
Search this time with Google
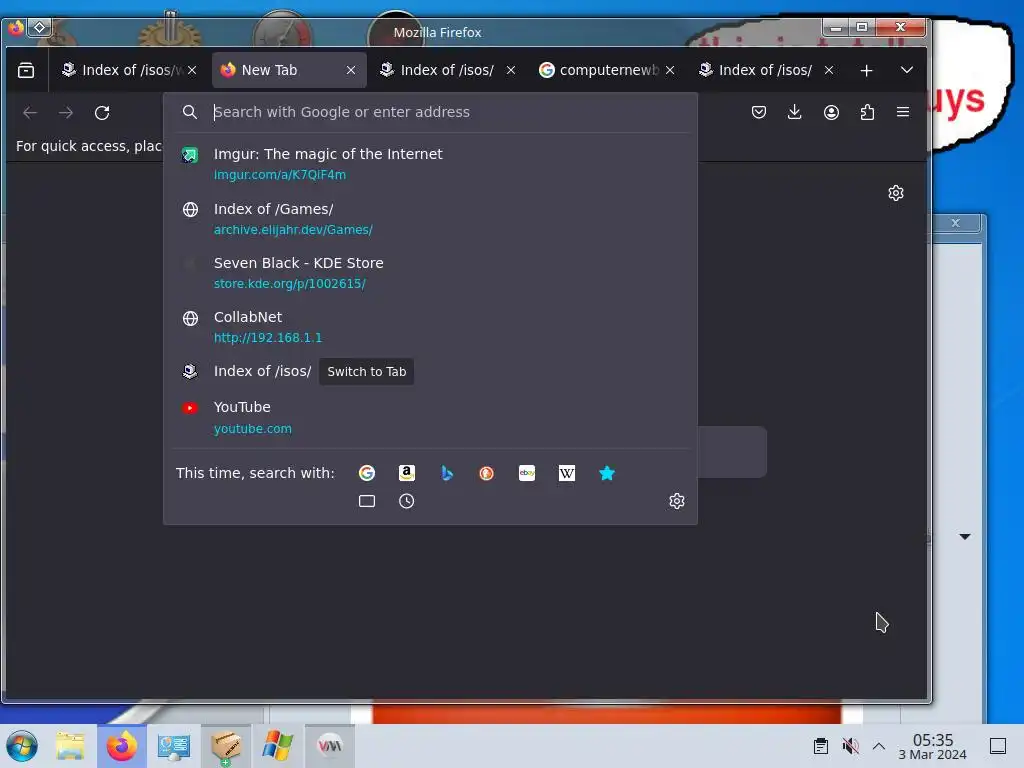pyautogui.click(x=367, y=473)
